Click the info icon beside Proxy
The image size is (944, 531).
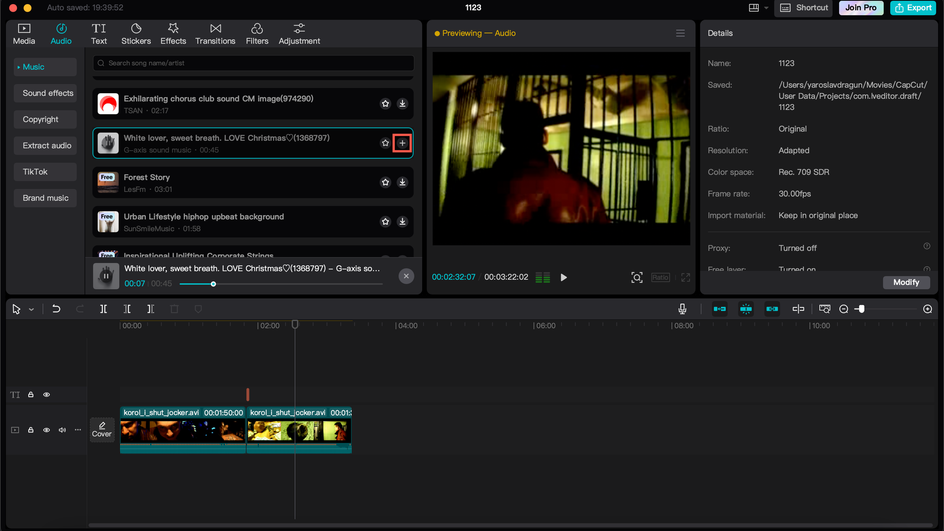(x=927, y=246)
